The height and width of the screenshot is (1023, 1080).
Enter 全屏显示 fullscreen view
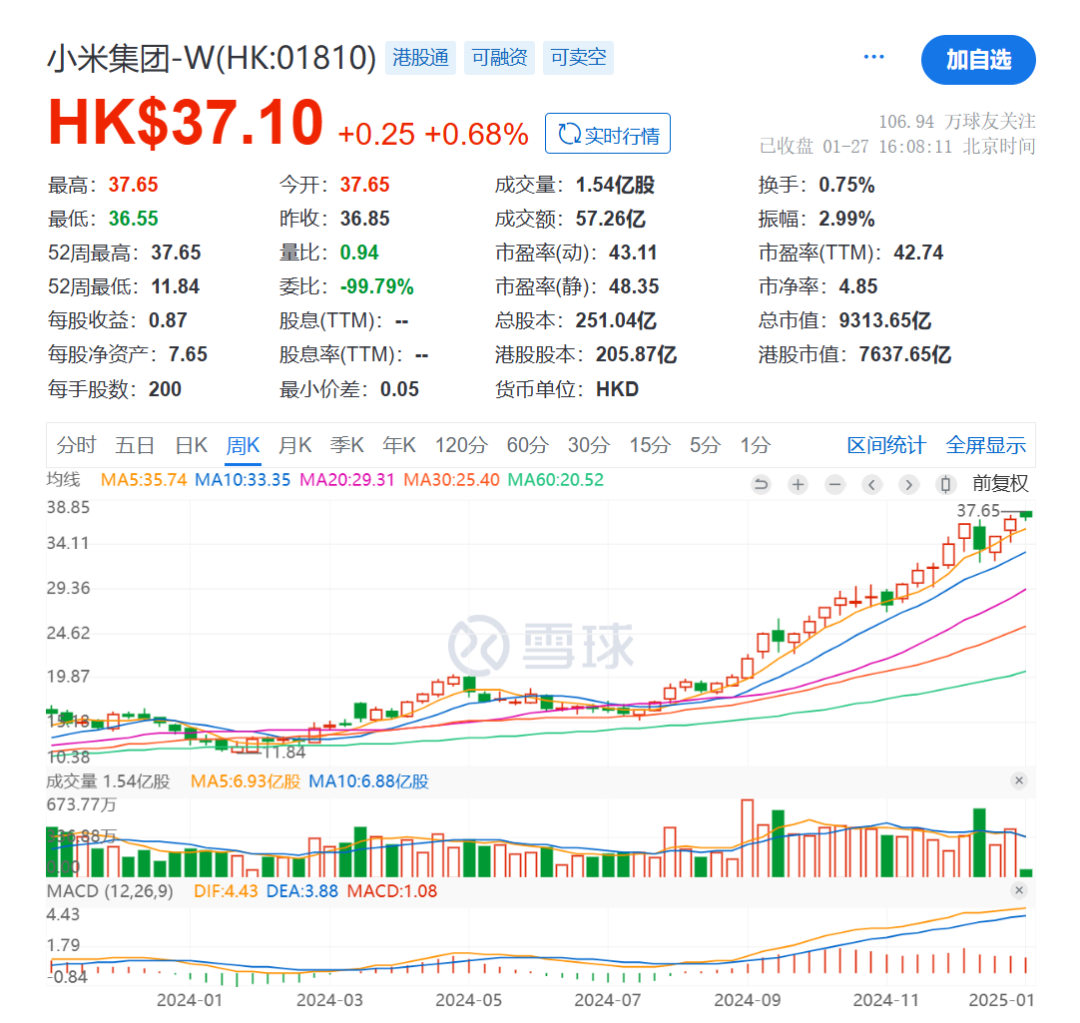point(986,445)
